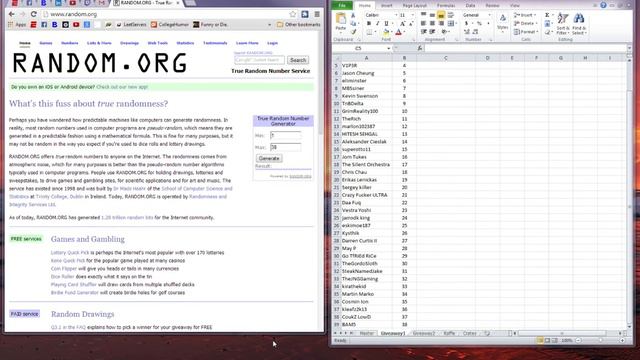Click the browser Back arrow

(12, 14)
